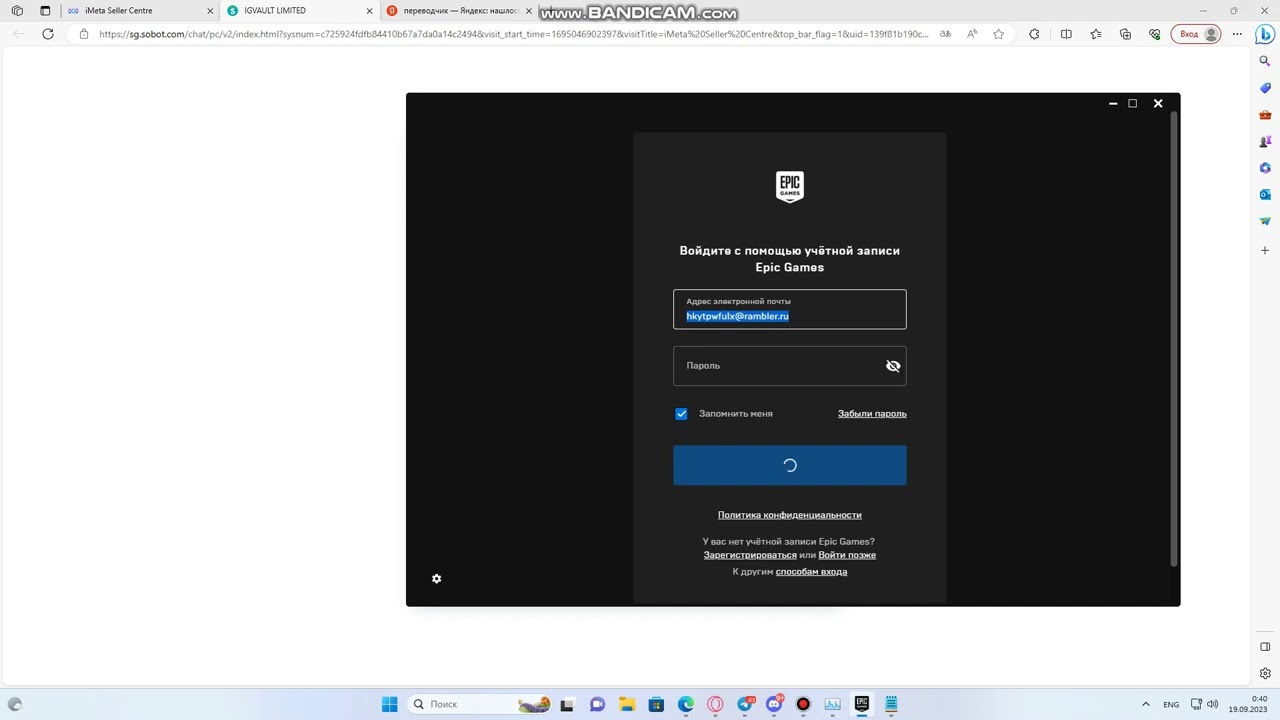1280x720 pixels.
Task: Open Opera browser from taskbar
Action: pyautogui.click(x=715, y=704)
